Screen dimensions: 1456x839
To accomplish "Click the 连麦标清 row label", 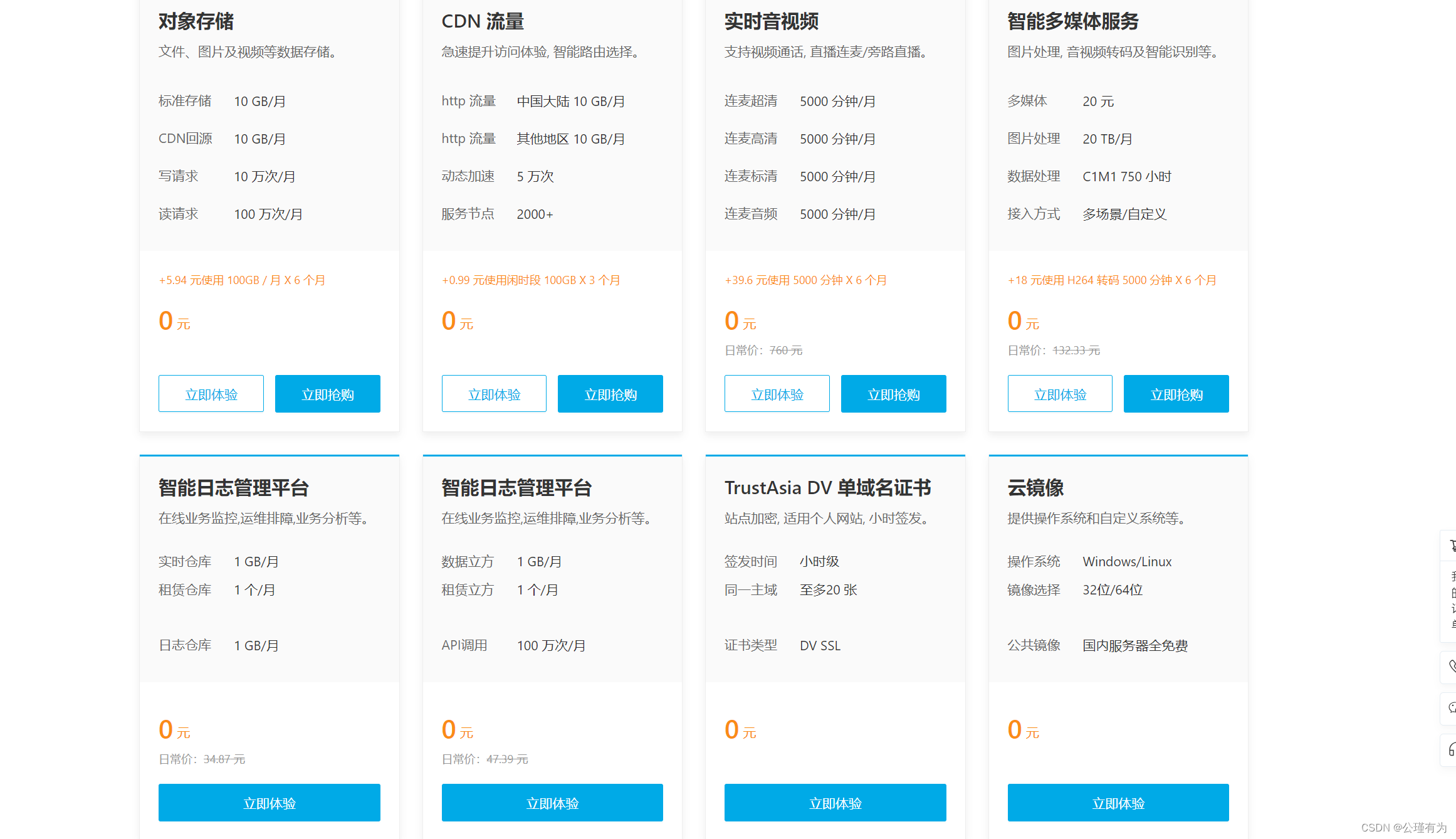I will pos(751,177).
